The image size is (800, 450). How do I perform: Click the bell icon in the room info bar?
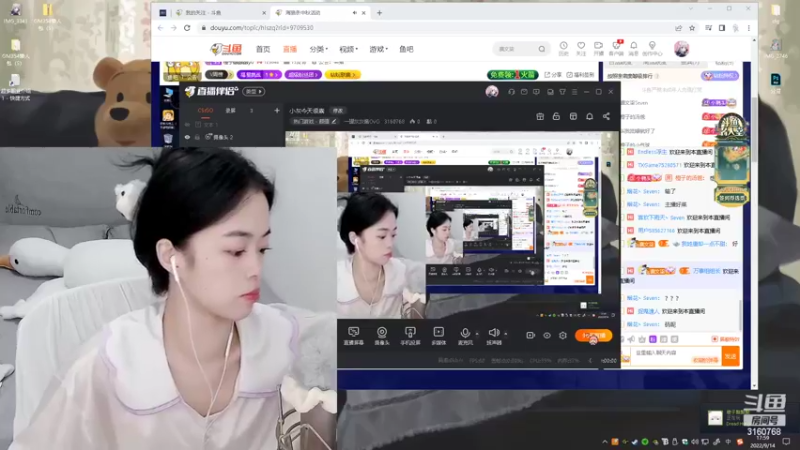[x=589, y=116]
